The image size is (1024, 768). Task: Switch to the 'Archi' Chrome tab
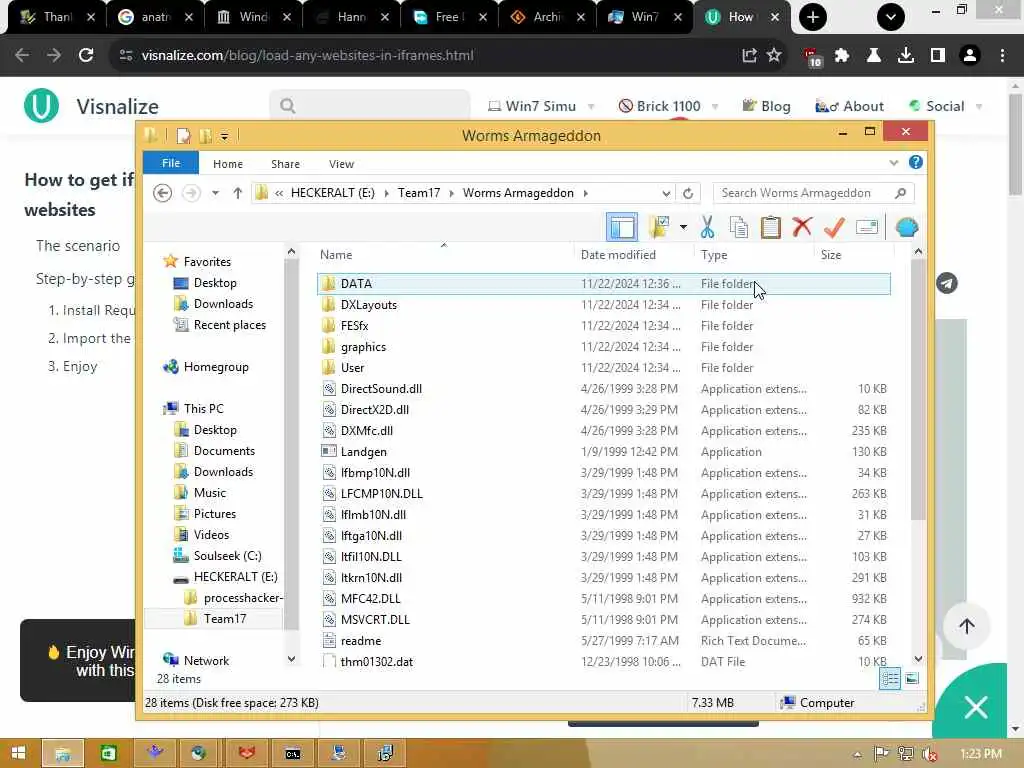[x=546, y=17]
